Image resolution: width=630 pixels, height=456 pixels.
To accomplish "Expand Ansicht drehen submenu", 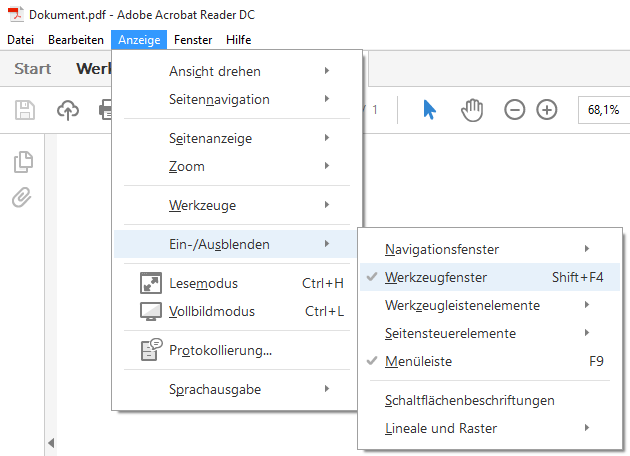I will coord(235,71).
